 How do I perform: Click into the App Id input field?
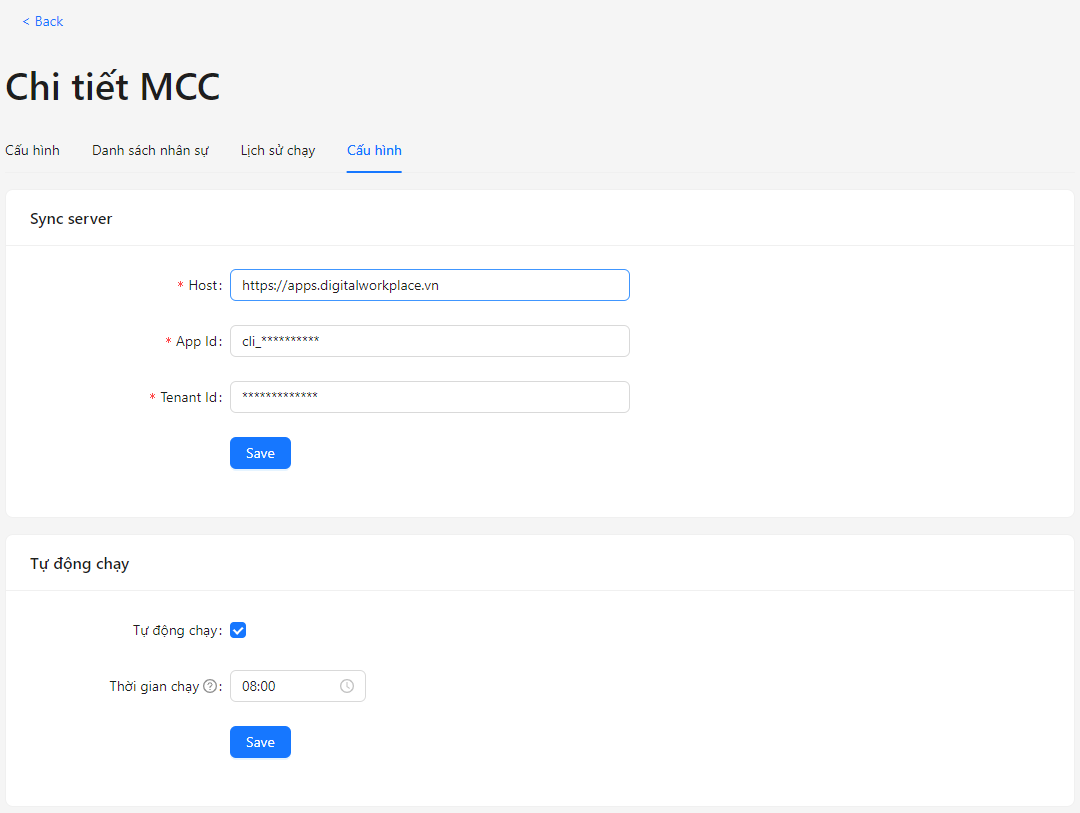click(429, 341)
